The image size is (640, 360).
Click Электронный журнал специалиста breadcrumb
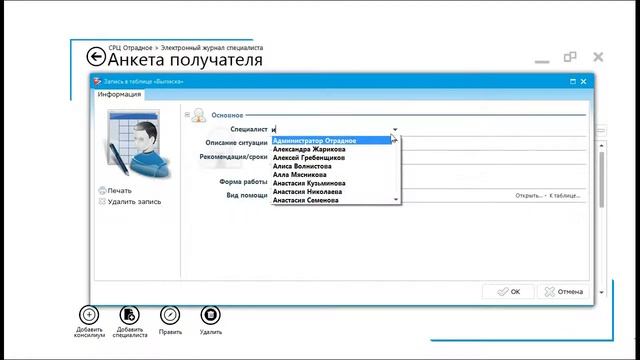[212, 48]
